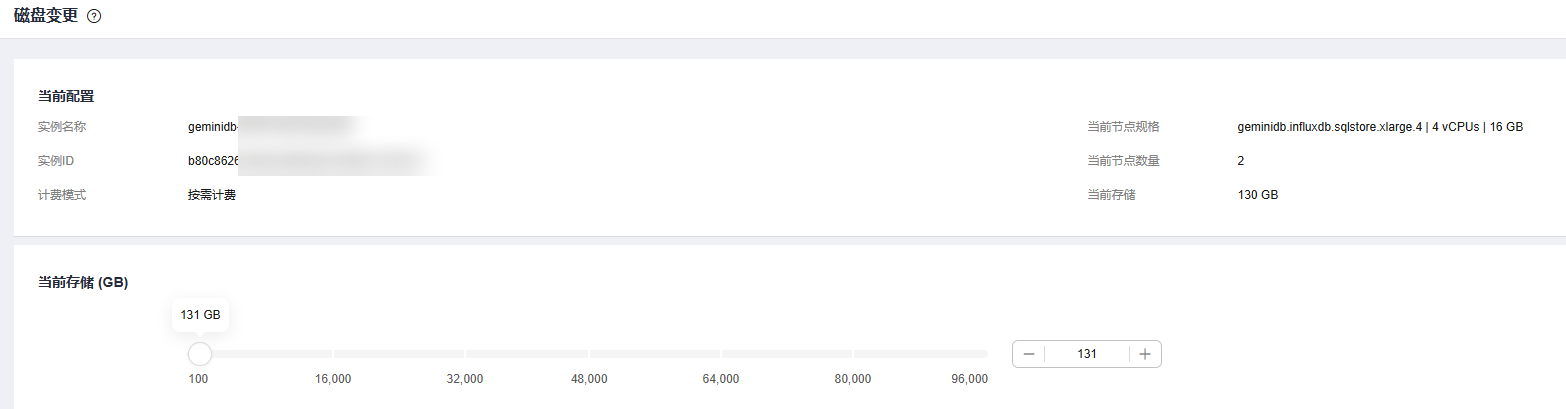The image size is (1566, 409).
Task: Click the storage slider handle
Action: (x=200, y=354)
